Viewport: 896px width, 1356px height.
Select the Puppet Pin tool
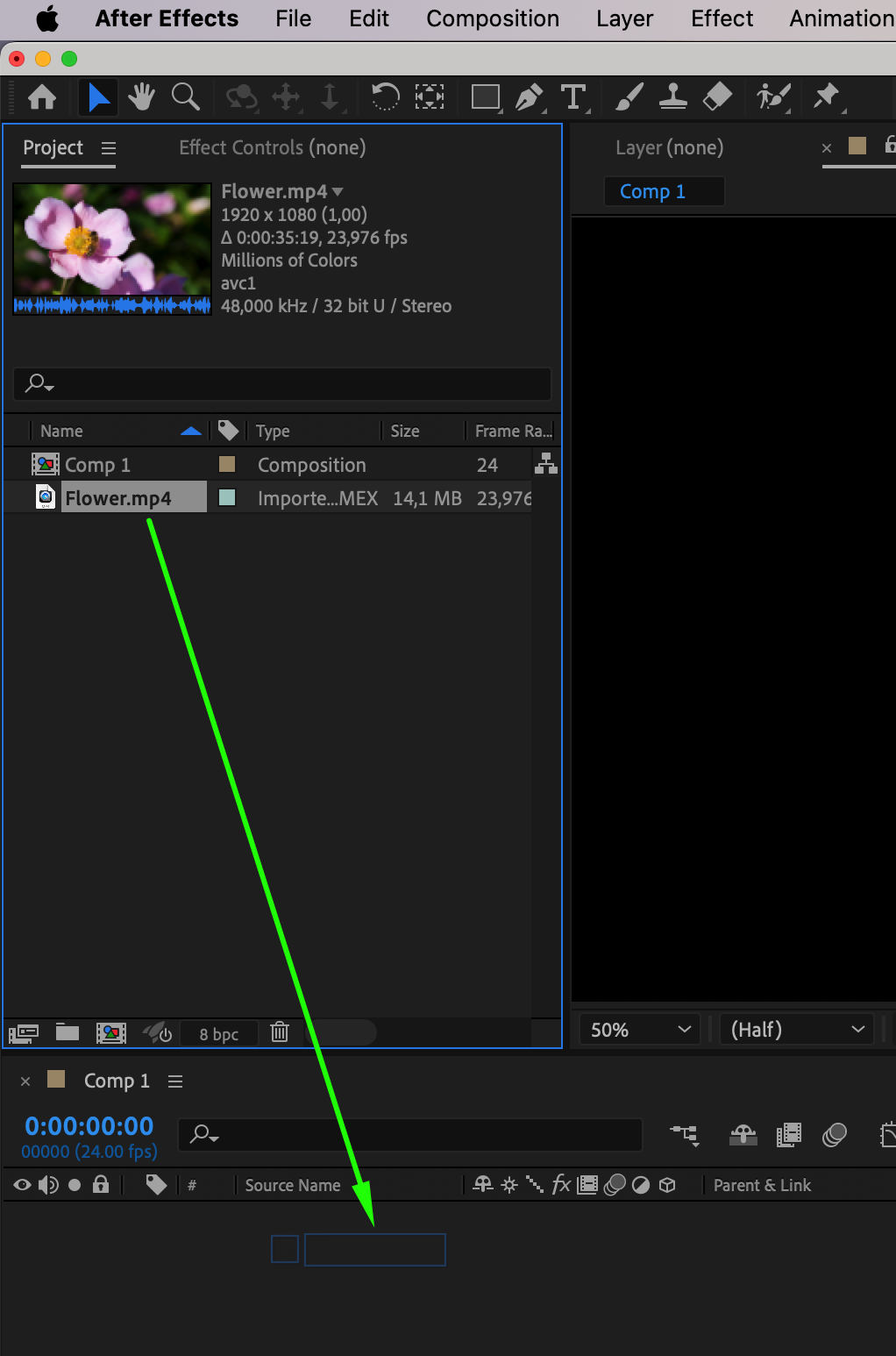[x=828, y=96]
